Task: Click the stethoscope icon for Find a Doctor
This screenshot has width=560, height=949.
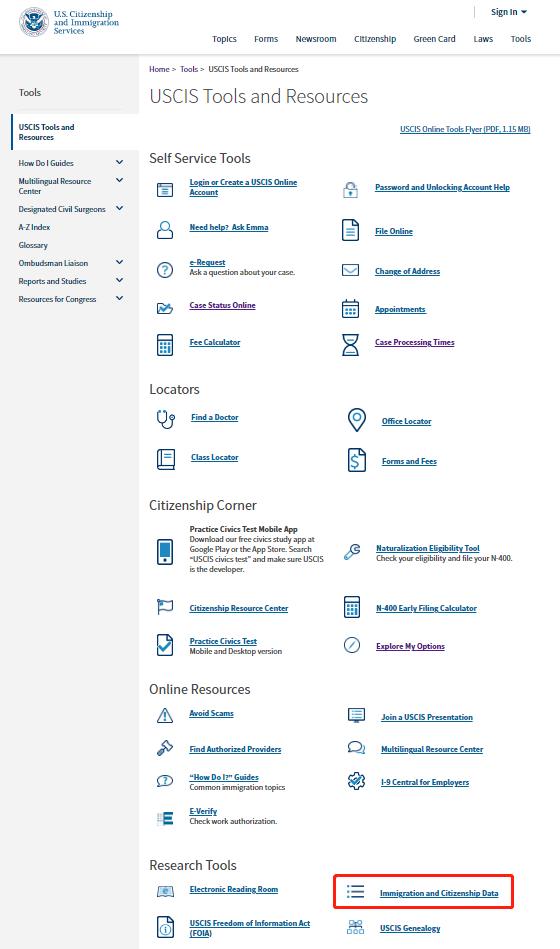Action: coord(165,419)
